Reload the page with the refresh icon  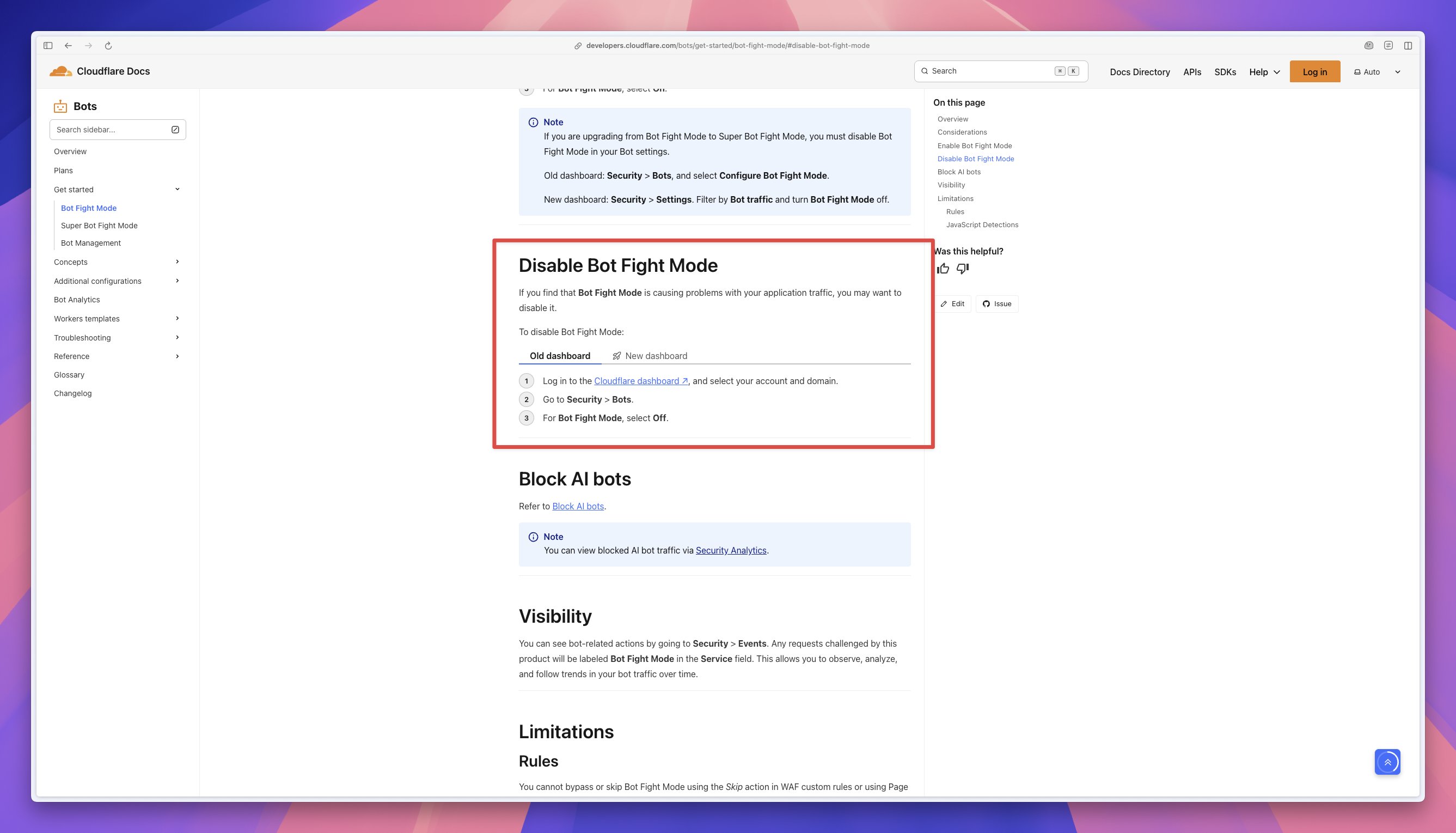108,46
